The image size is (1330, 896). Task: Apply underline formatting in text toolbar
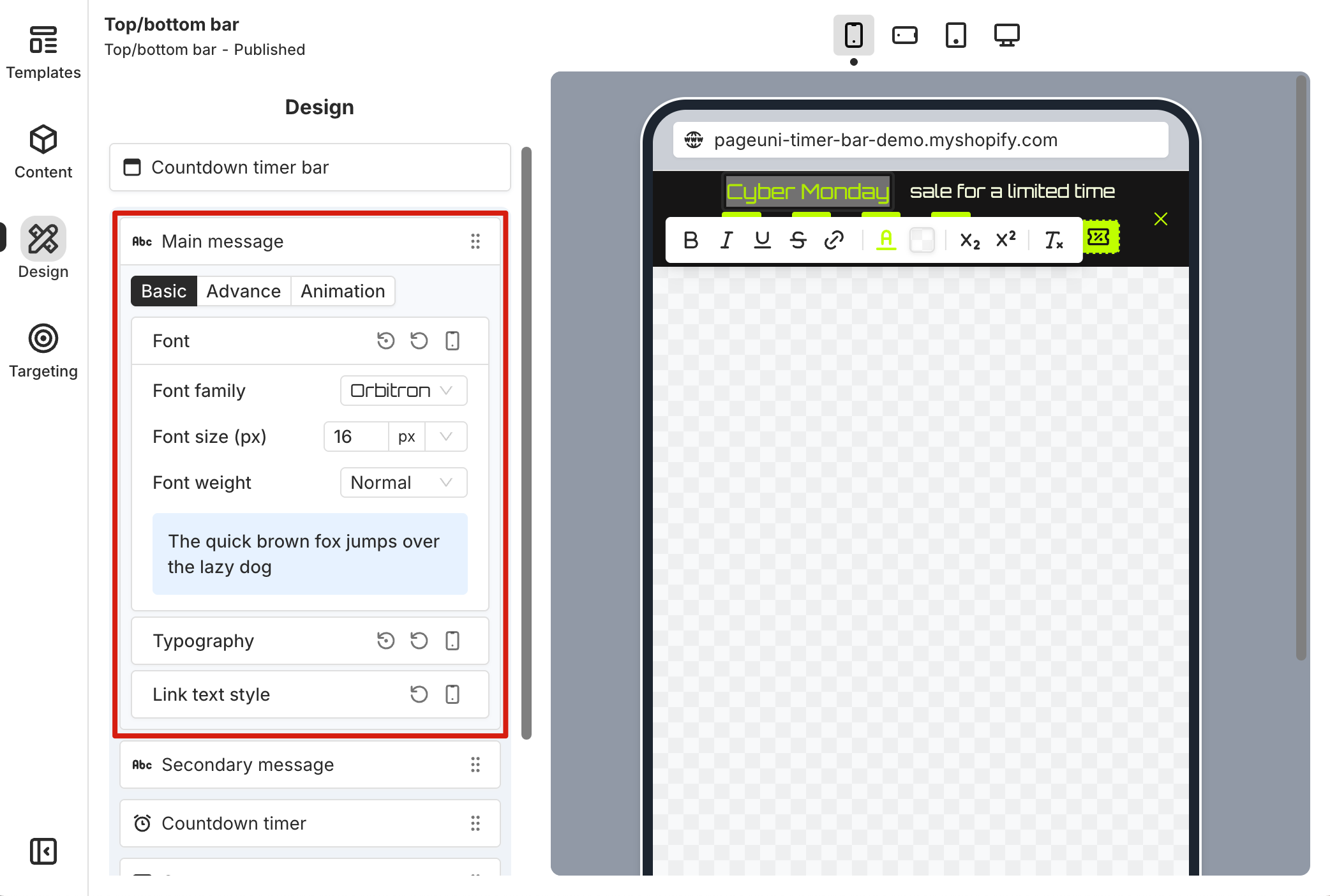click(x=762, y=240)
